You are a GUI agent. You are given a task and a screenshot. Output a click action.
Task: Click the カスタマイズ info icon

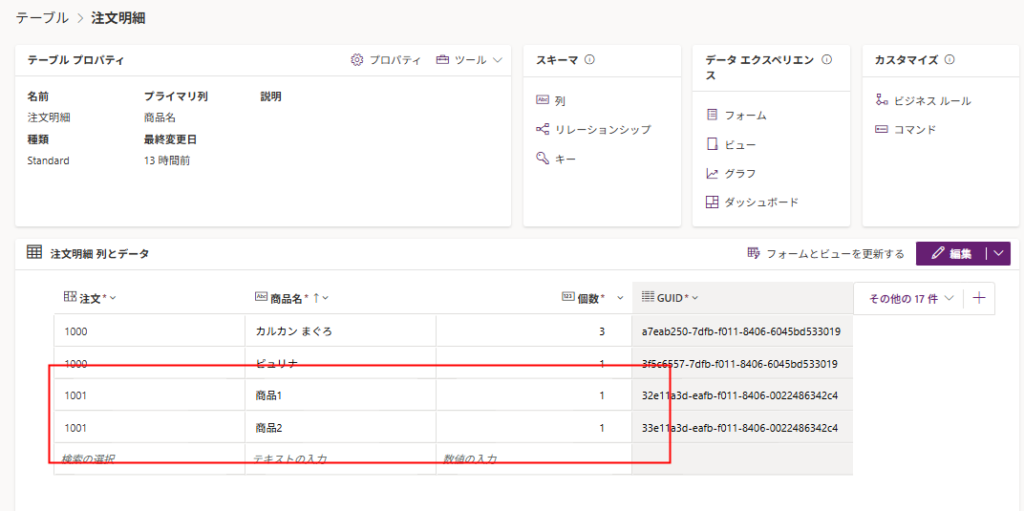pos(950,60)
